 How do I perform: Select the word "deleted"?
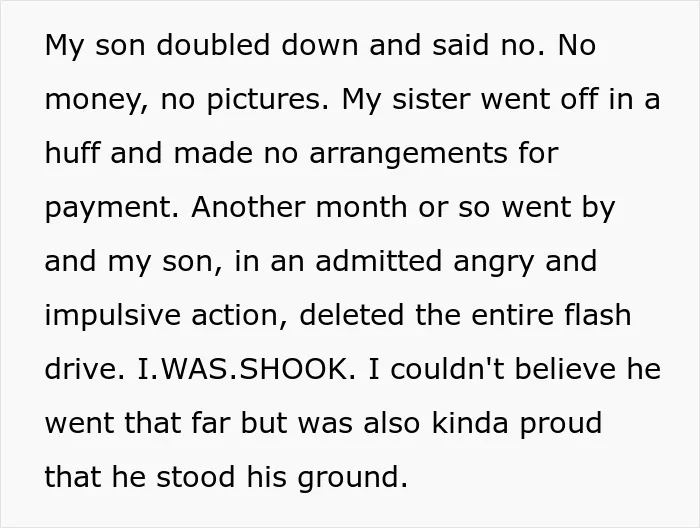click(x=351, y=315)
